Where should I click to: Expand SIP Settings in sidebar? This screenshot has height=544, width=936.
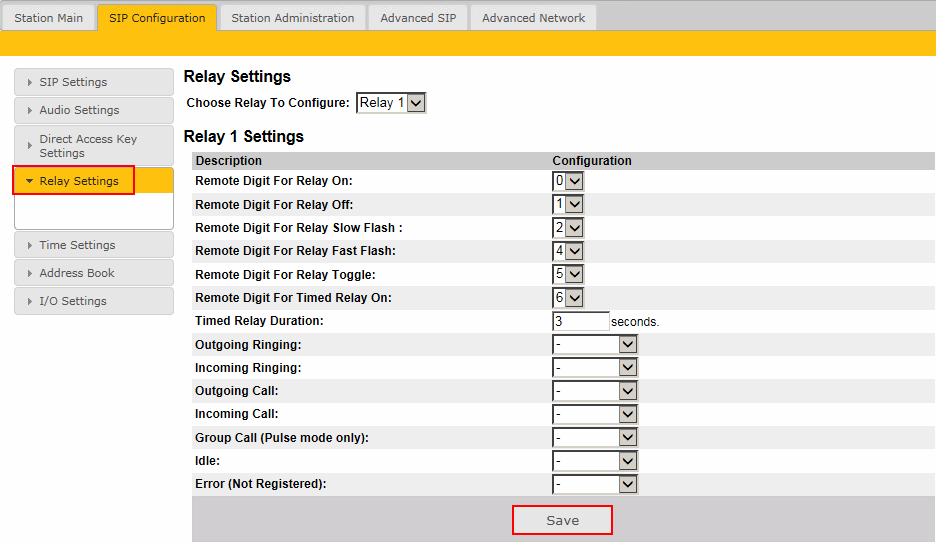(93, 82)
